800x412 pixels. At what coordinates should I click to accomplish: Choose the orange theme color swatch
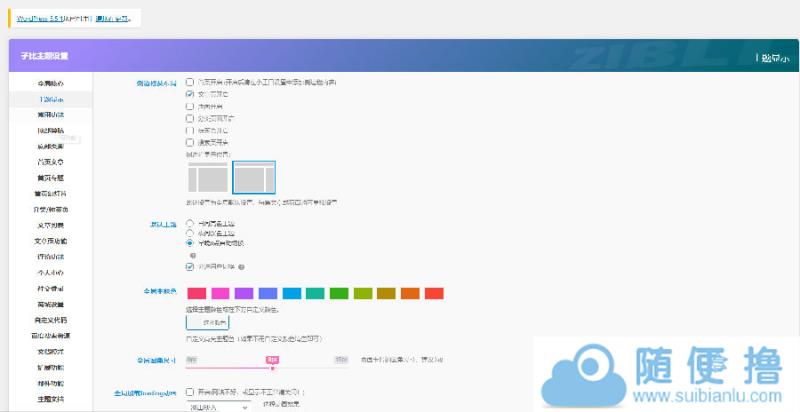click(x=410, y=293)
